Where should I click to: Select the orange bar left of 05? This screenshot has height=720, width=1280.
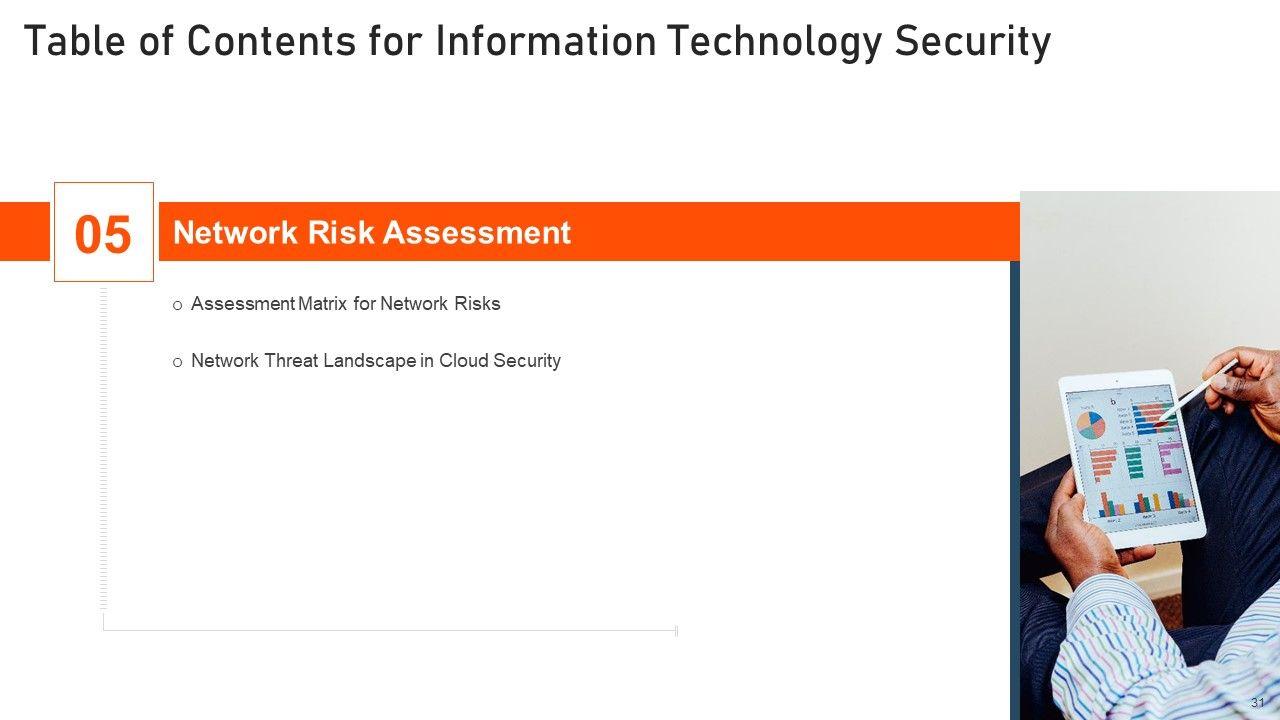tap(25, 231)
